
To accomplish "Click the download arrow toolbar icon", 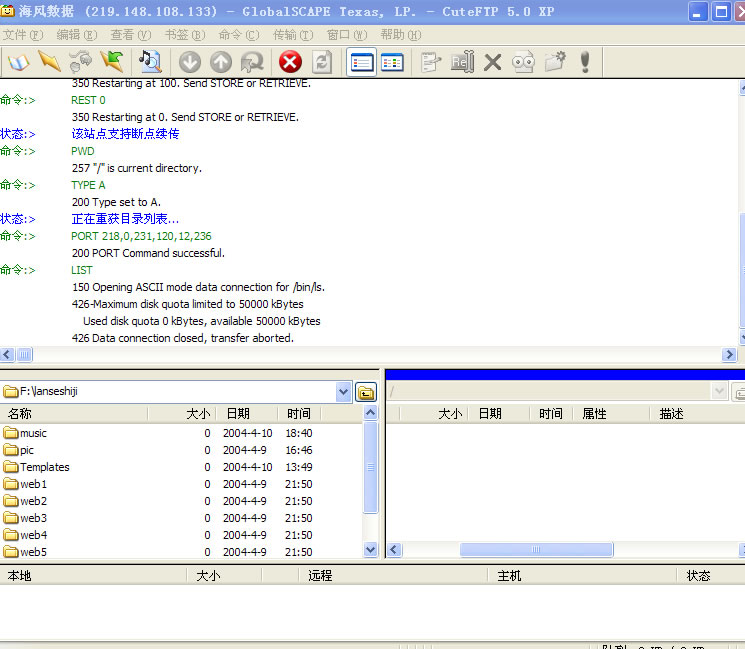I will click(x=189, y=62).
